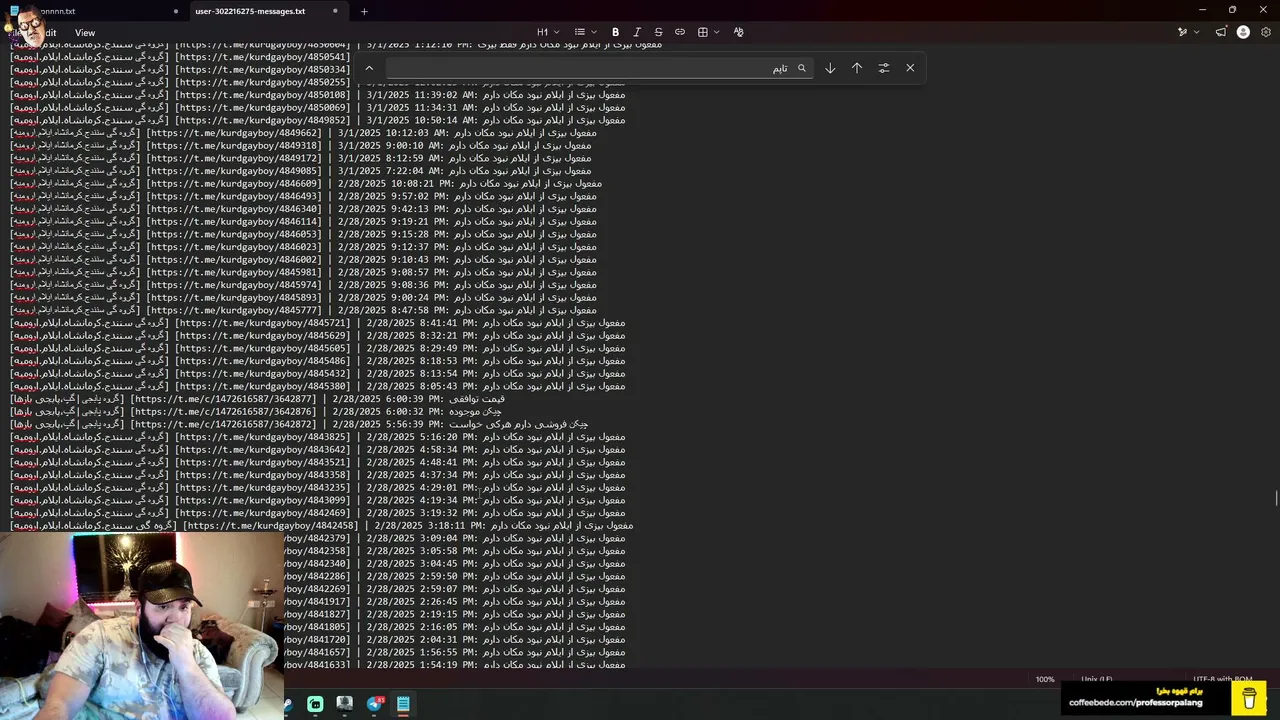This screenshot has width=1280, height=720.
Task: Click link text 1472616587/3642872
Action: coord(226,424)
